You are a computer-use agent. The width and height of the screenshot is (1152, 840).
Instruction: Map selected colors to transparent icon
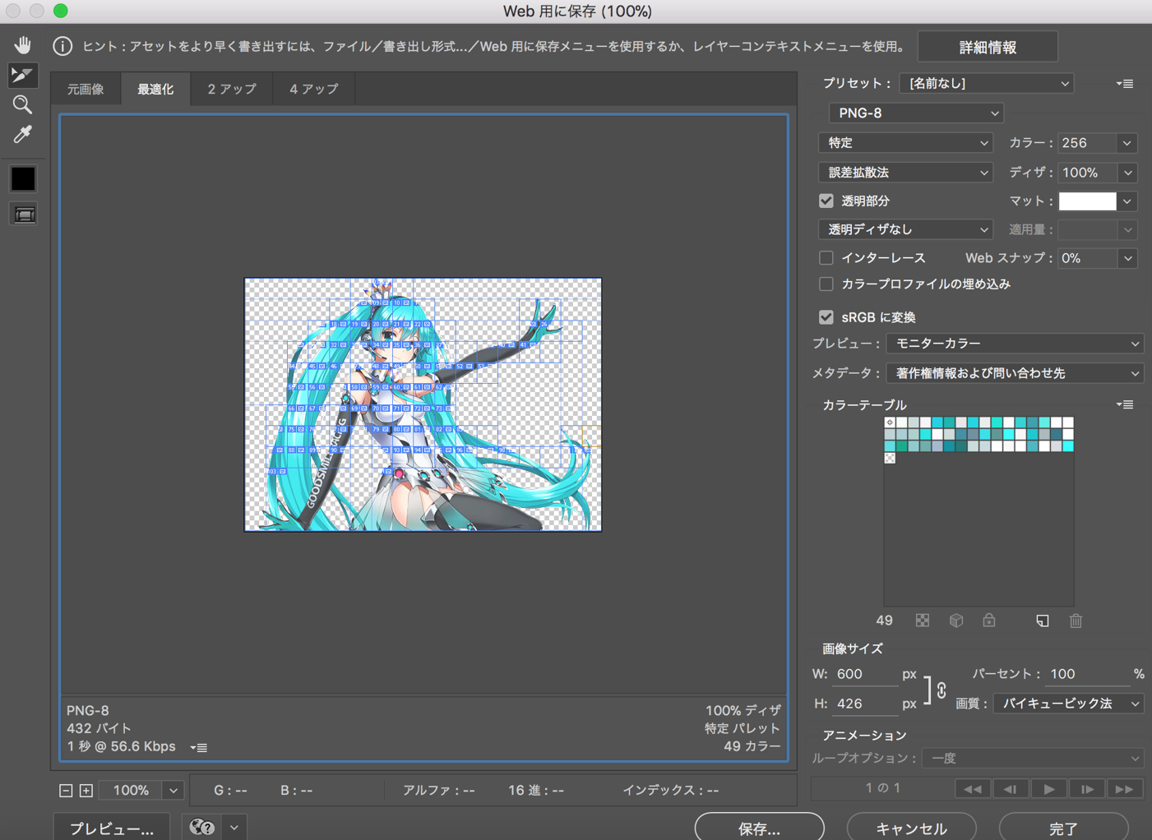[x=923, y=621]
